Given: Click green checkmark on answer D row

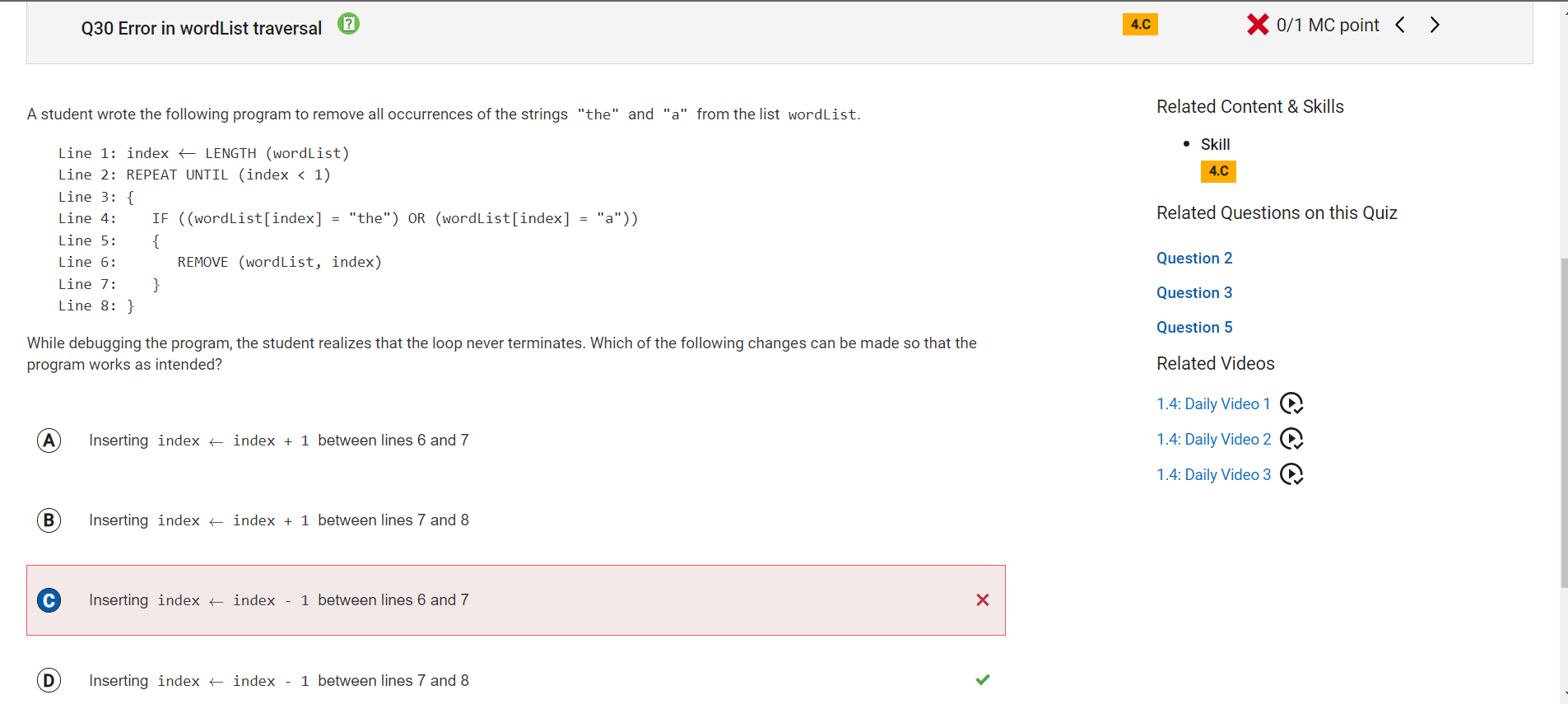Looking at the screenshot, I should (983, 680).
